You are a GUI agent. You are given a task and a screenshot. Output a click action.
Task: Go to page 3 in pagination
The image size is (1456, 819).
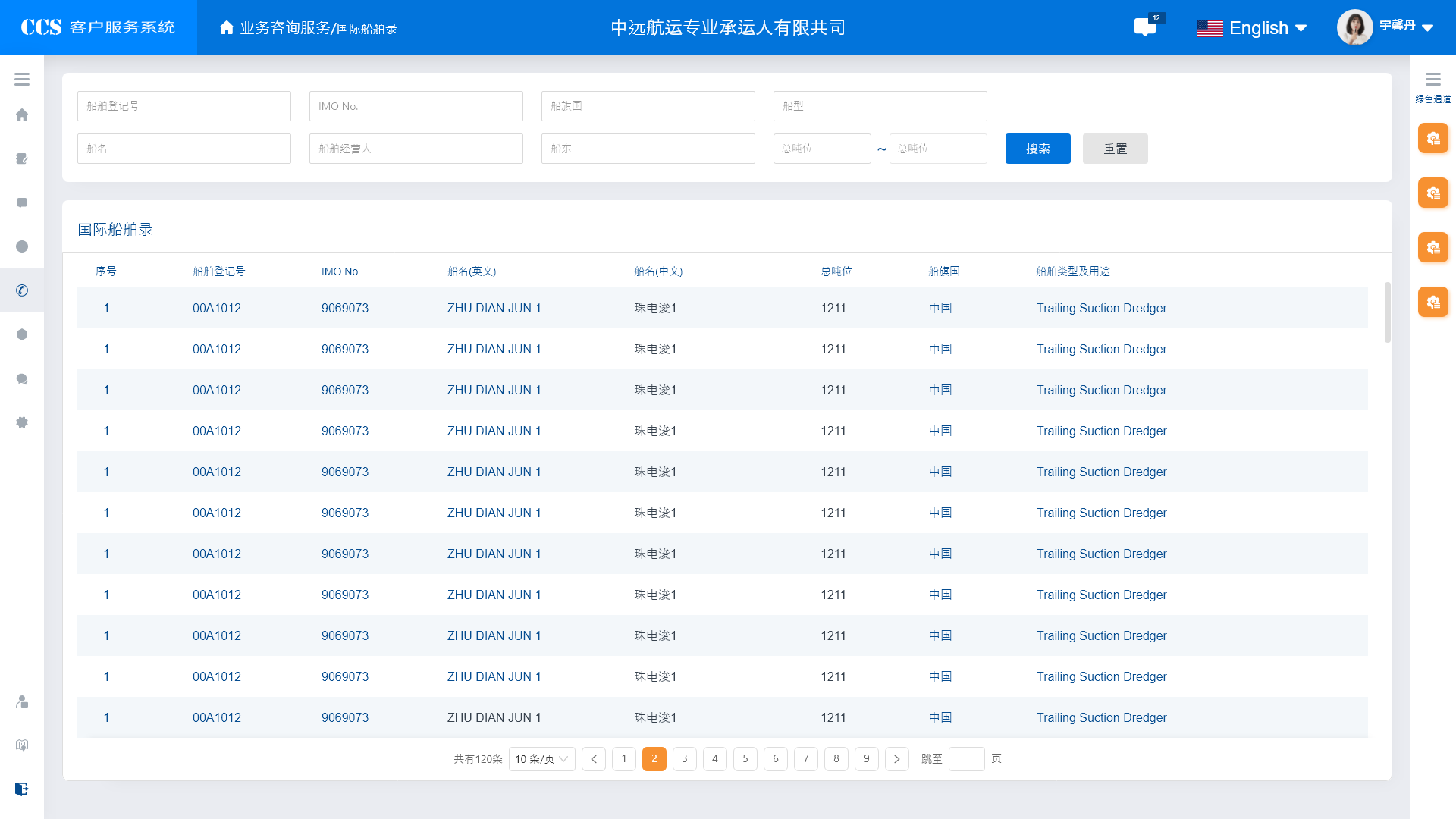pyautogui.click(x=684, y=759)
